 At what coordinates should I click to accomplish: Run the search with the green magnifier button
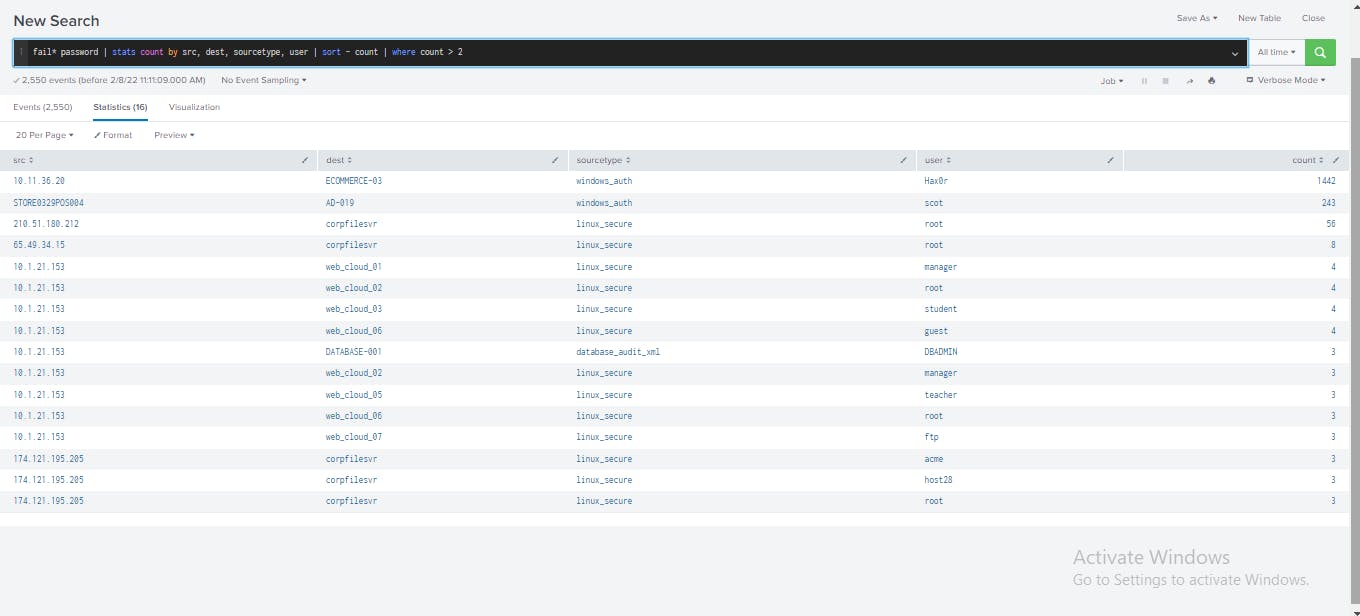pos(1320,52)
